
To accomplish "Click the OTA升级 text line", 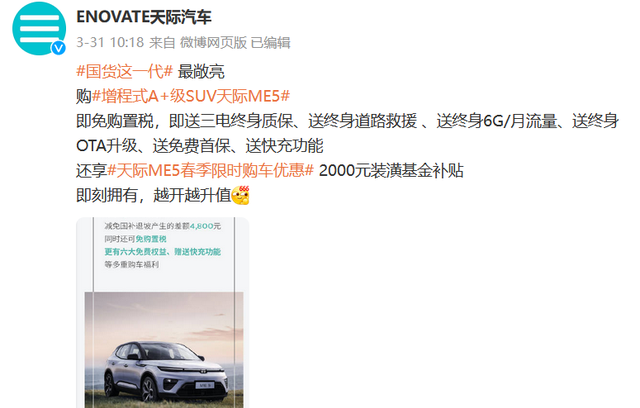I will click(x=200, y=146).
